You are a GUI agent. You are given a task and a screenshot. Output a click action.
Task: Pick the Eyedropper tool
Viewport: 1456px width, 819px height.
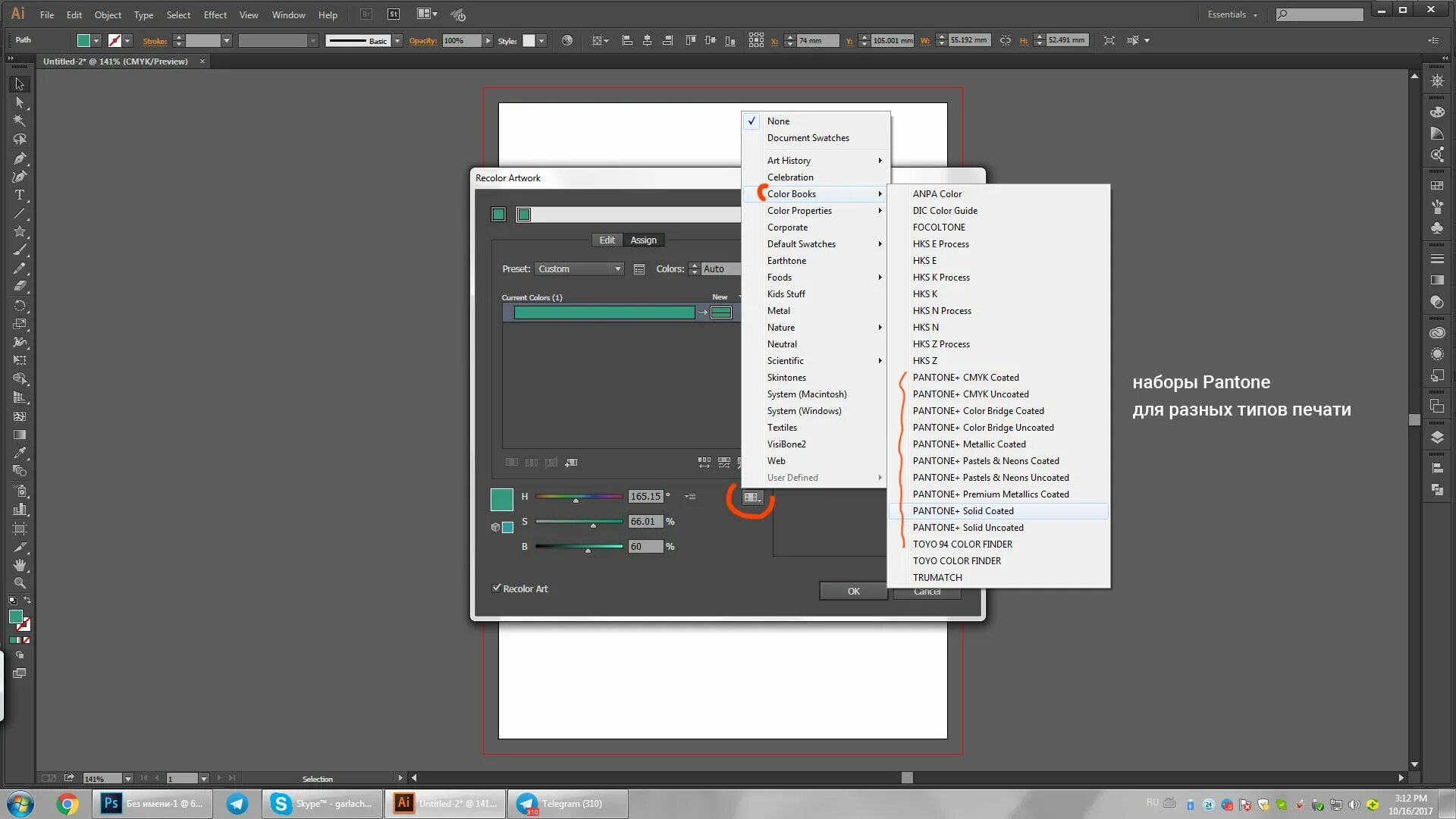coord(20,453)
